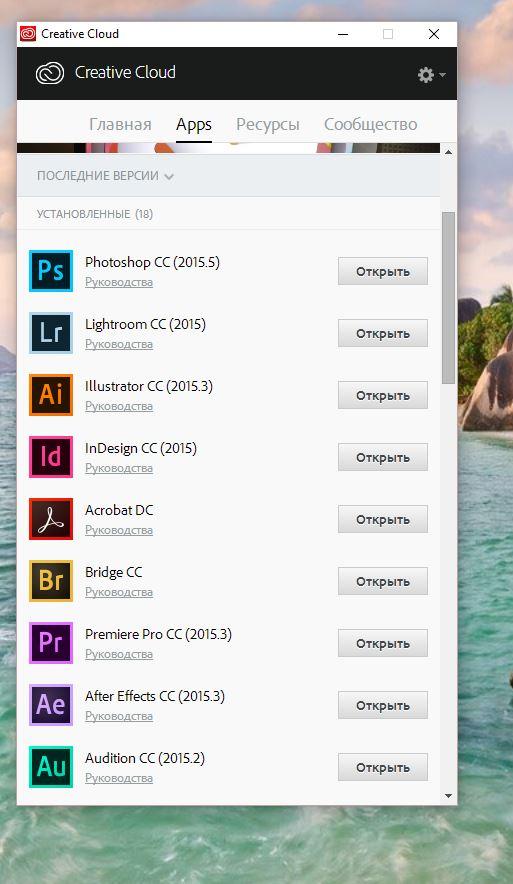Click the Bridge CC name text
Image resolution: width=513 pixels, height=884 pixels.
tap(113, 572)
